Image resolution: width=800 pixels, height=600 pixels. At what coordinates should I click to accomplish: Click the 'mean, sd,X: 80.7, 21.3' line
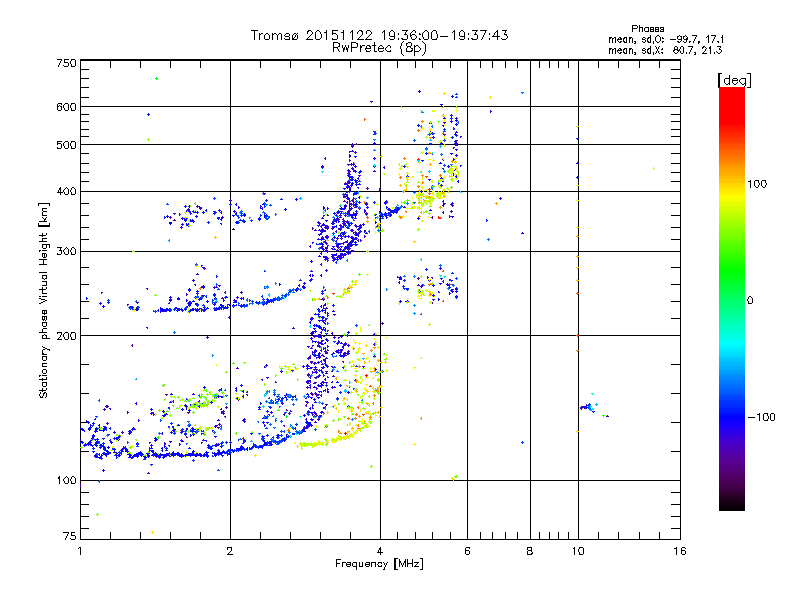point(665,50)
